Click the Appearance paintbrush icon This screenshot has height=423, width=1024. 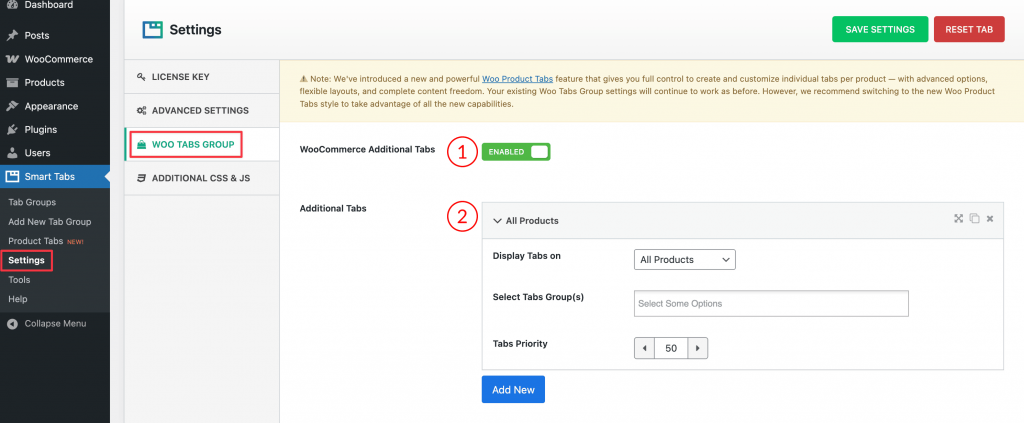(x=12, y=106)
